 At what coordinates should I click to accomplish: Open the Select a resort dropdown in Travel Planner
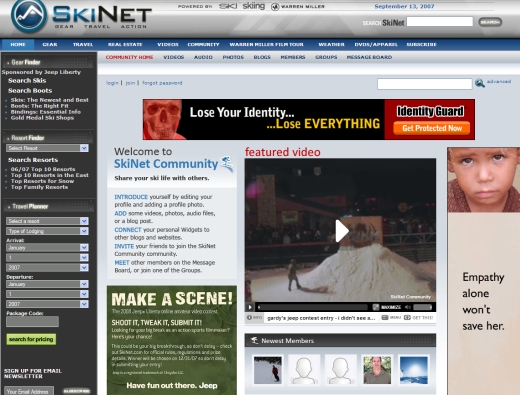[x=47, y=221]
